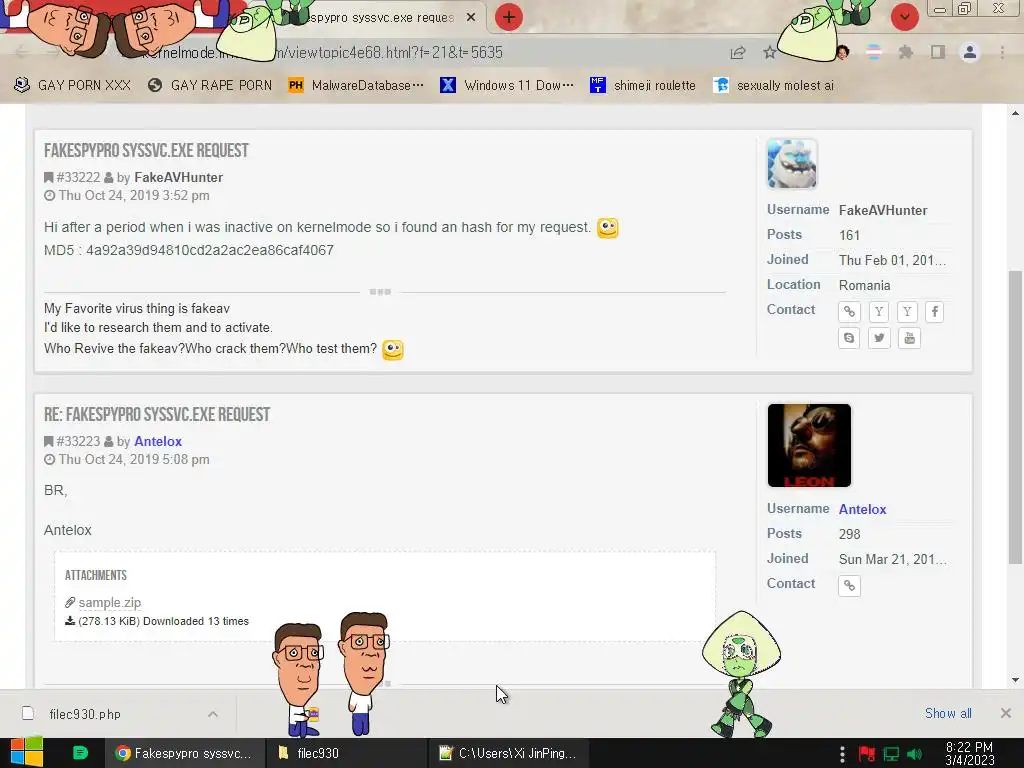The height and width of the screenshot is (768, 1024).
Task: Click FakeAVHunter's Twitter contact icon
Action: [879, 338]
